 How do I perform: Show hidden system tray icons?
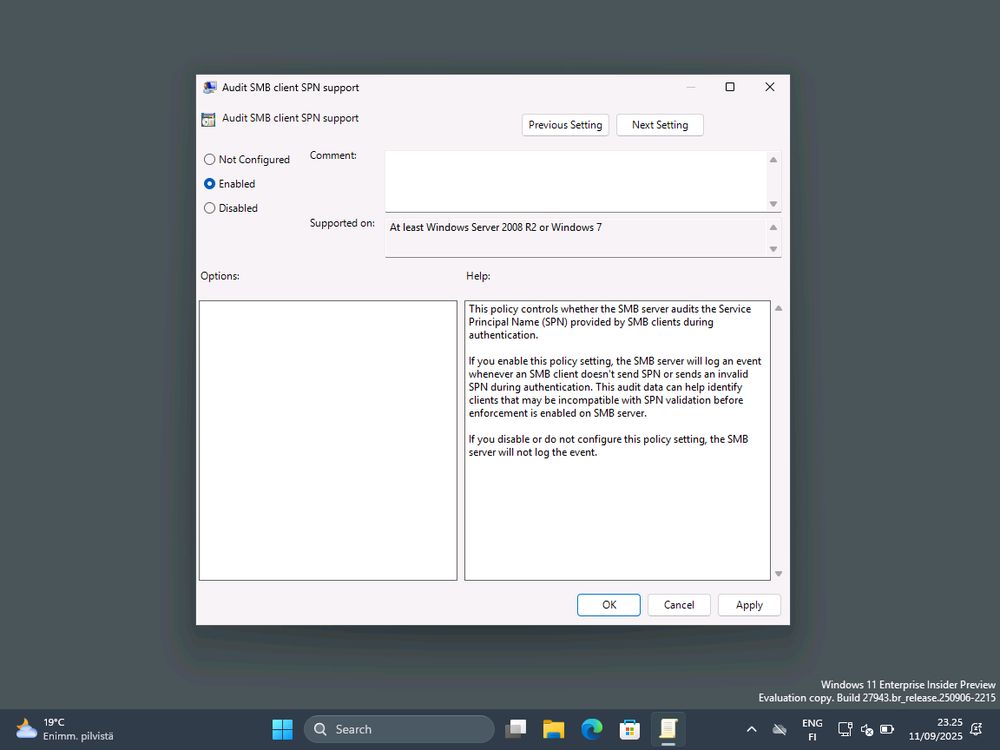tap(751, 729)
